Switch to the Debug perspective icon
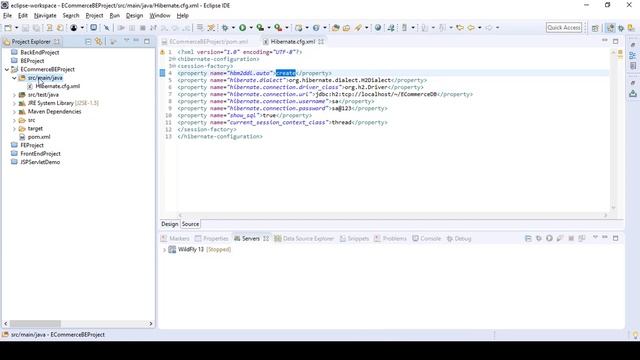Screen dimensions: 640x360 pyautogui.click(x=621, y=28)
